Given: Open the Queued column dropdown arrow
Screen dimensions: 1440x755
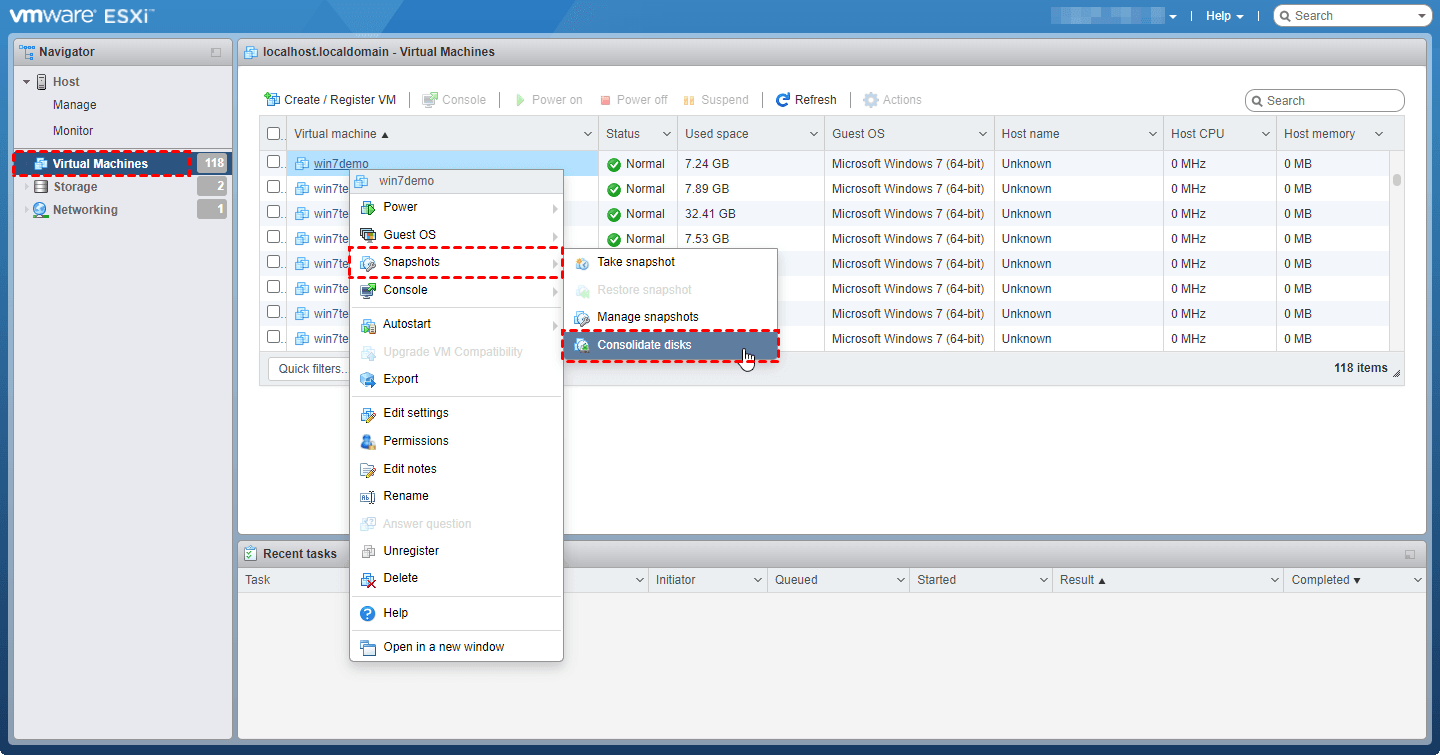Looking at the screenshot, I should pyautogui.click(x=899, y=580).
